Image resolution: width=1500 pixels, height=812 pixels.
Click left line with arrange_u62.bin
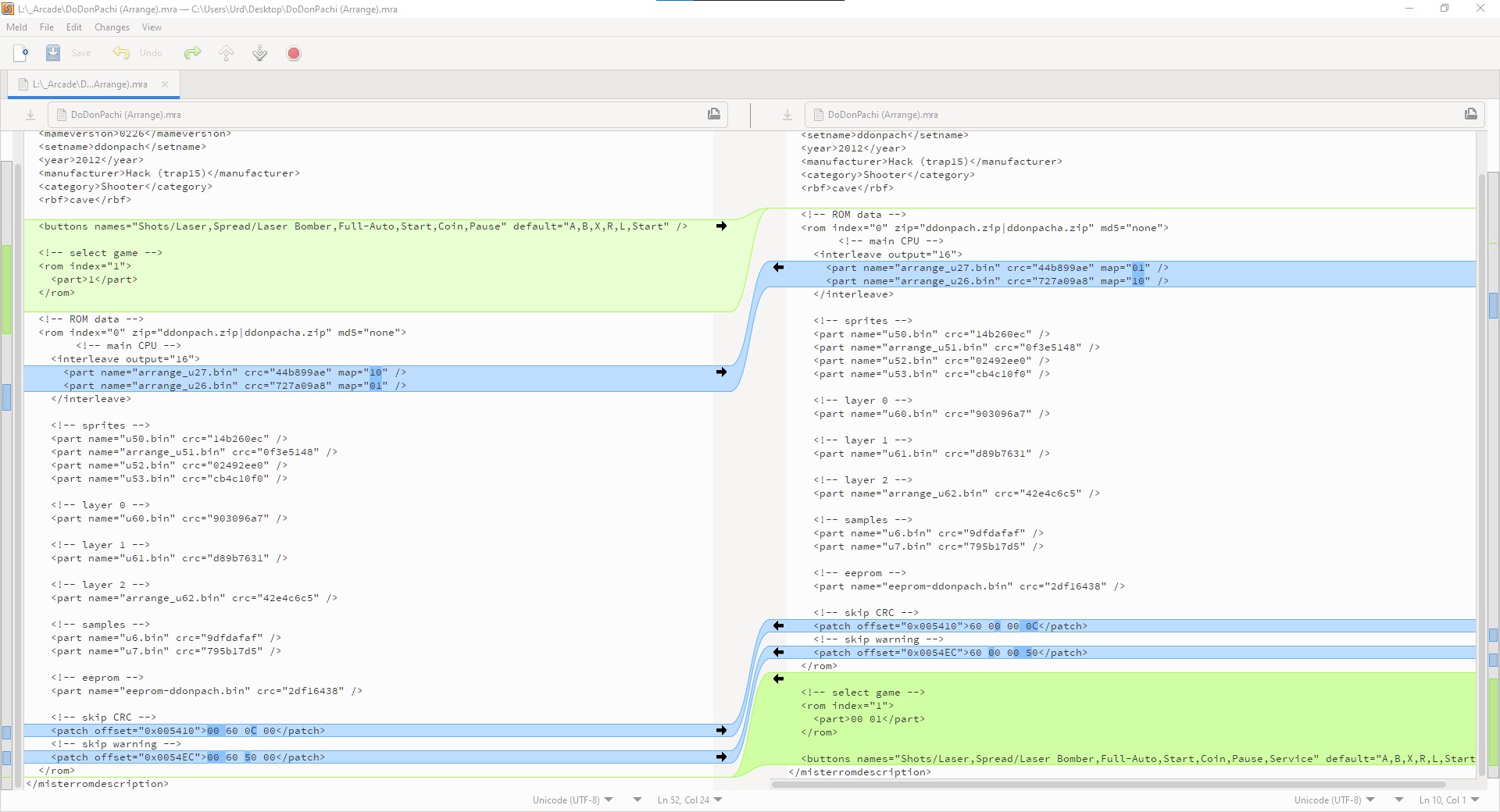click(x=195, y=597)
